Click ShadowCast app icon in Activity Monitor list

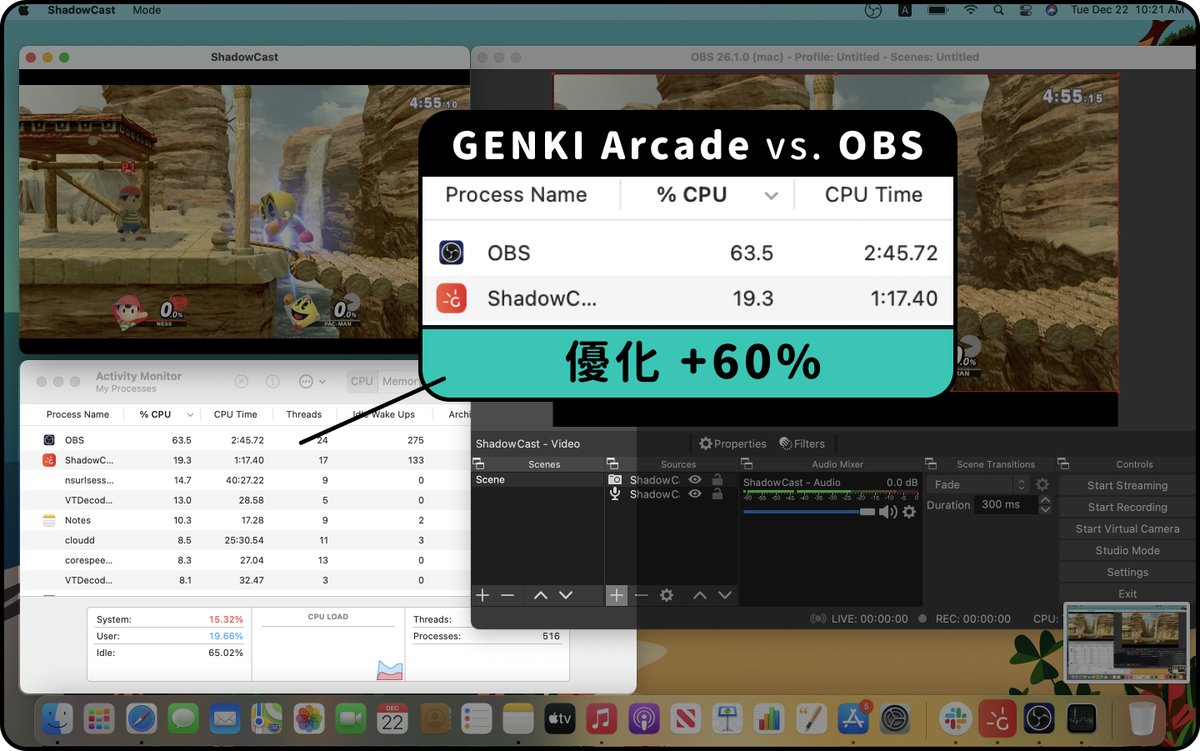point(49,460)
